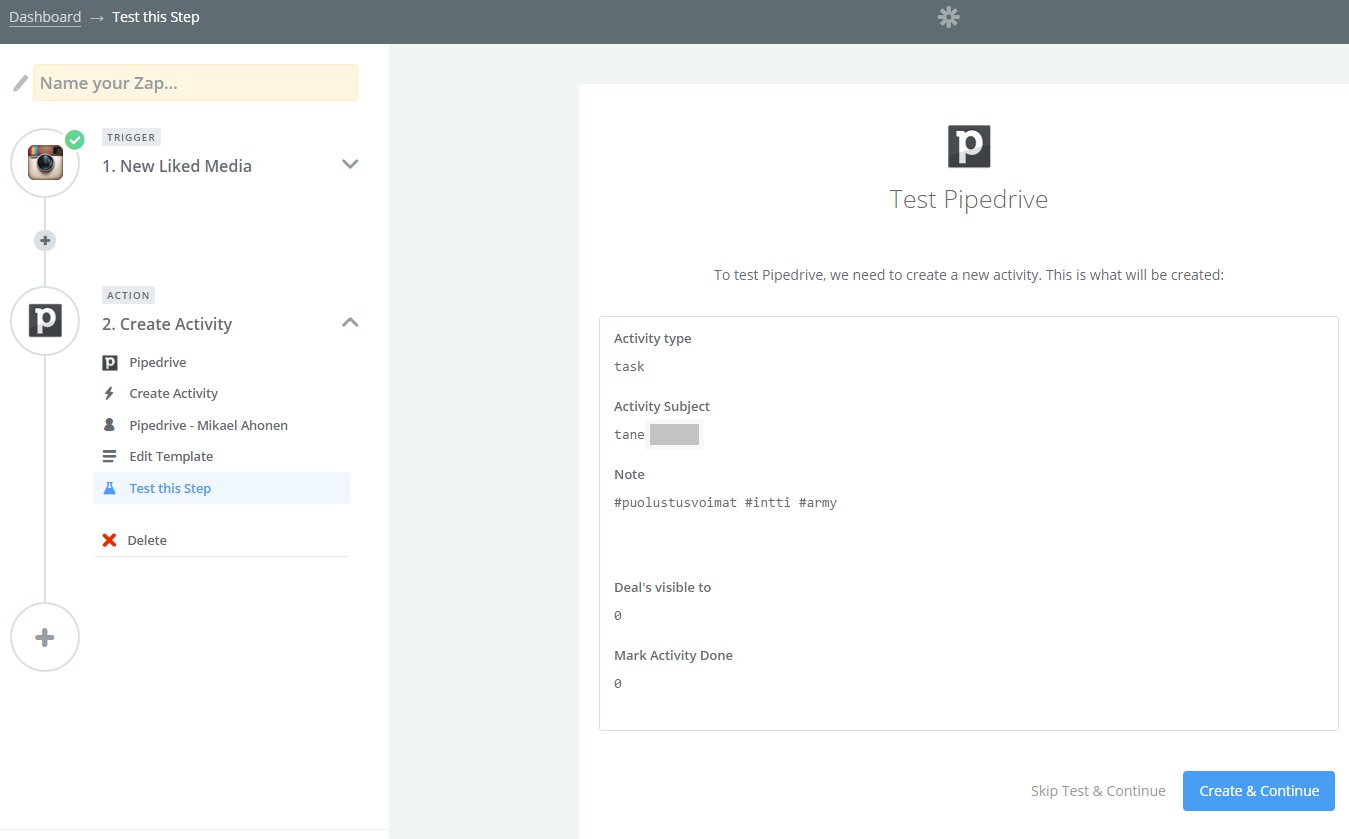Collapse the Create Activity step

pos(350,322)
